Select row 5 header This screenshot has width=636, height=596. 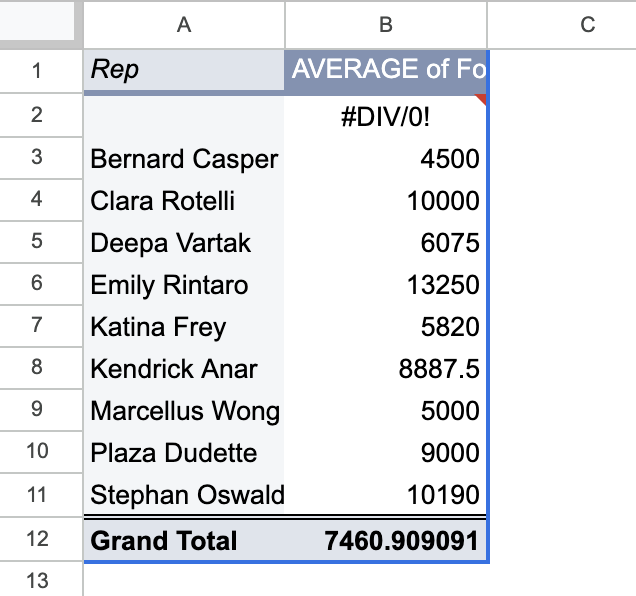41,242
